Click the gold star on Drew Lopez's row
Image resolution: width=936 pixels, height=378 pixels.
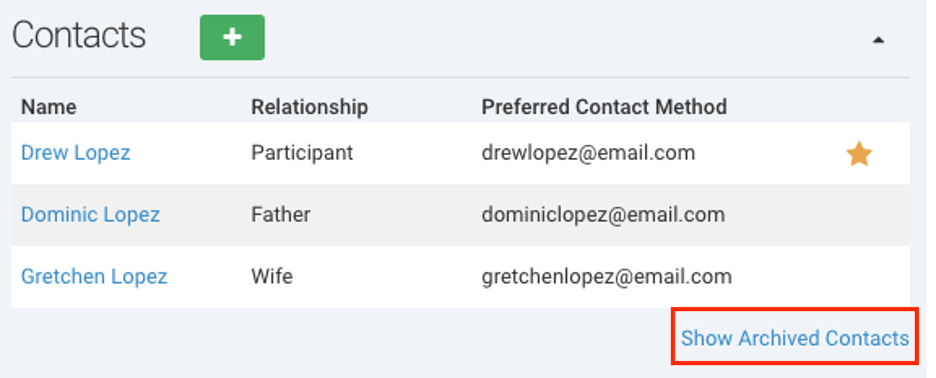[x=859, y=154]
